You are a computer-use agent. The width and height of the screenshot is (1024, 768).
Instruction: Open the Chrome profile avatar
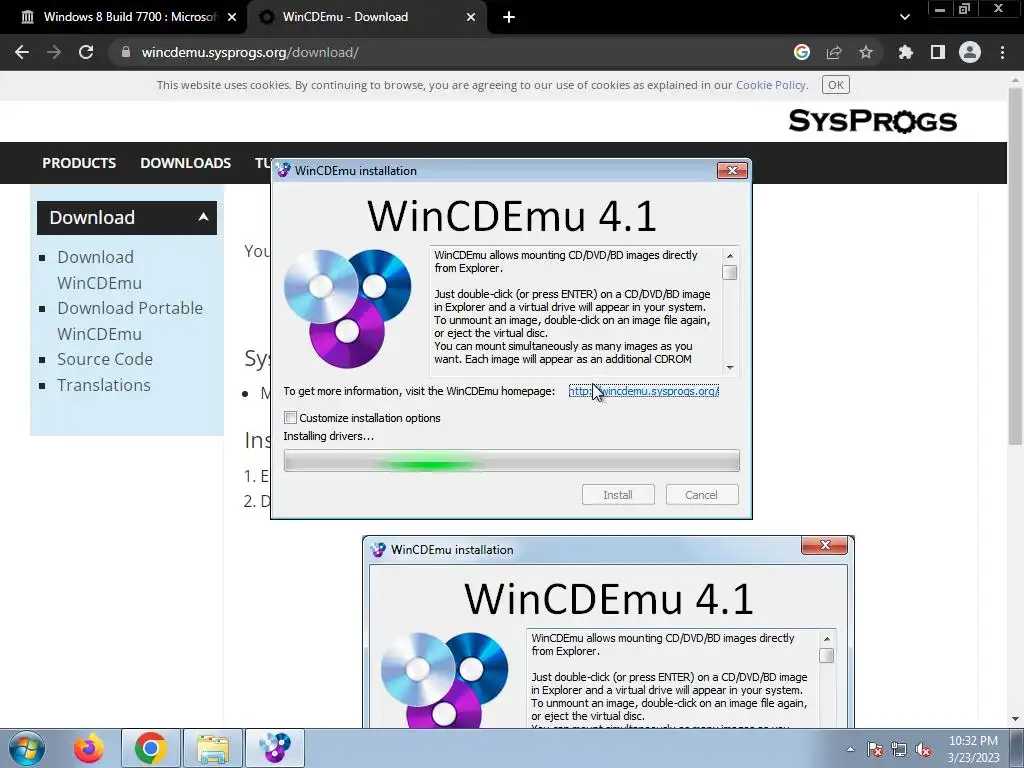[970, 52]
